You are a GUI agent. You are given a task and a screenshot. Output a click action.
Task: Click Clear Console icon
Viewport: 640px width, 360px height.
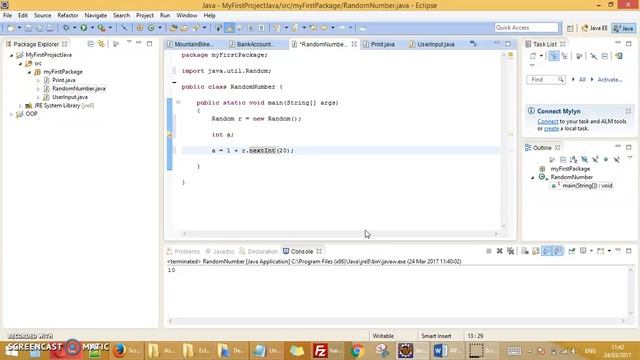(525, 251)
